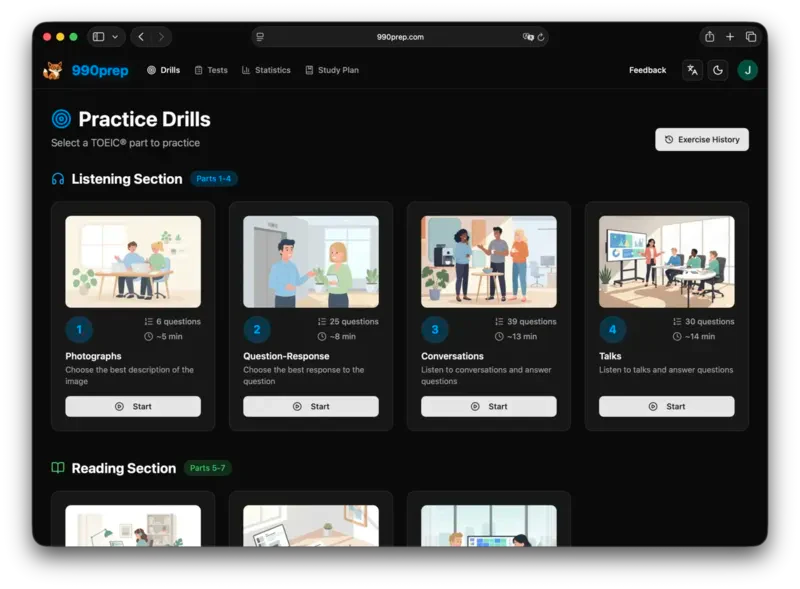The width and height of the screenshot is (800, 589).
Task: Click the 990prep fox logo
Action: tap(53, 70)
